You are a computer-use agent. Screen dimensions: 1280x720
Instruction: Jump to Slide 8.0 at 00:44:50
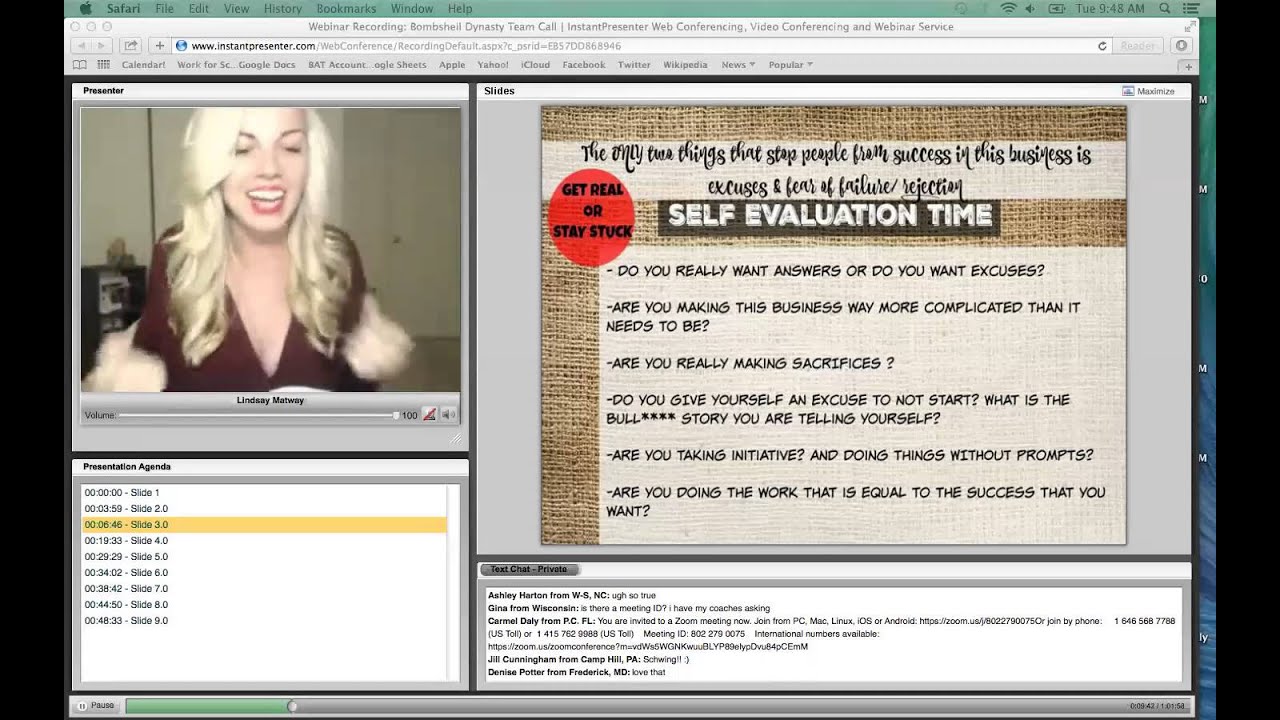264,605
